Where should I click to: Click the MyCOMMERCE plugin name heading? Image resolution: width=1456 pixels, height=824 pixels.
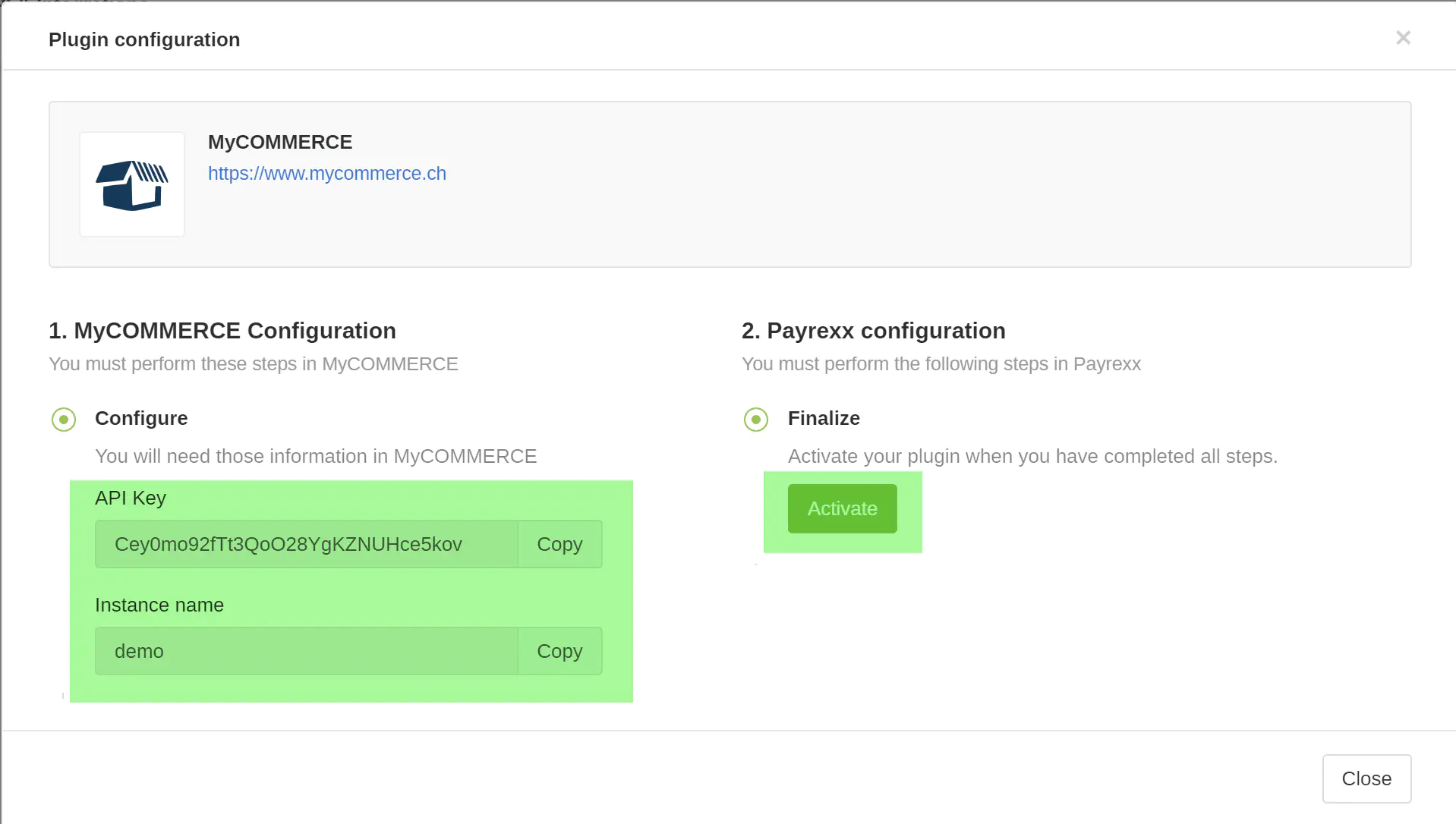pos(279,142)
